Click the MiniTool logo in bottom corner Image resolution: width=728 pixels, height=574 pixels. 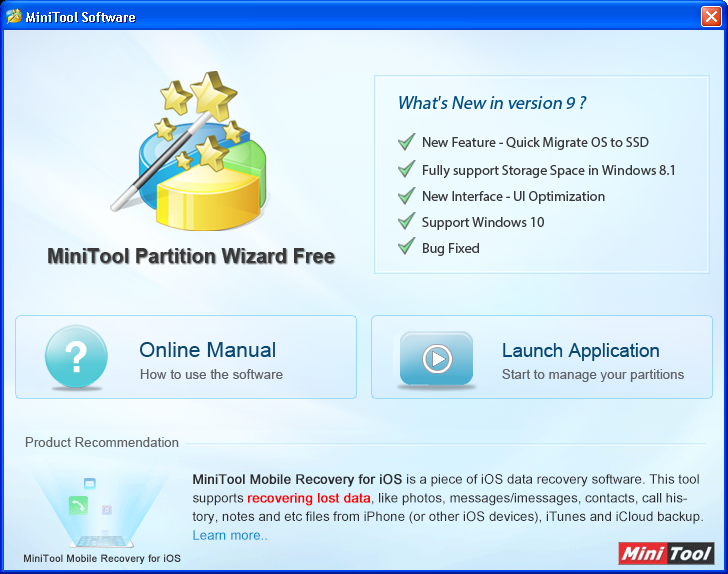pyautogui.click(x=666, y=553)
